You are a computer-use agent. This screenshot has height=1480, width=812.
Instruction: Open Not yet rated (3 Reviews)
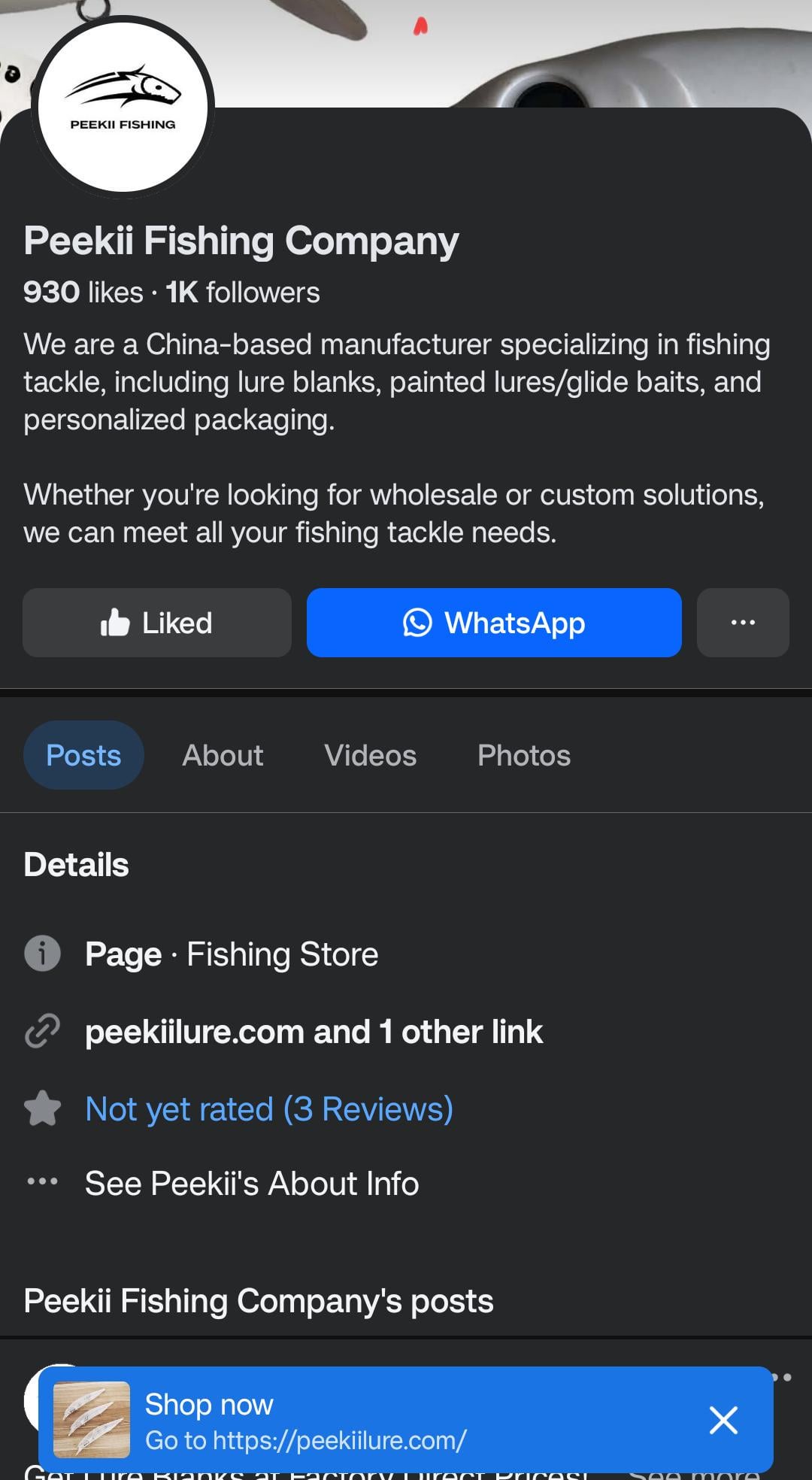click(x=269, y=1108)
